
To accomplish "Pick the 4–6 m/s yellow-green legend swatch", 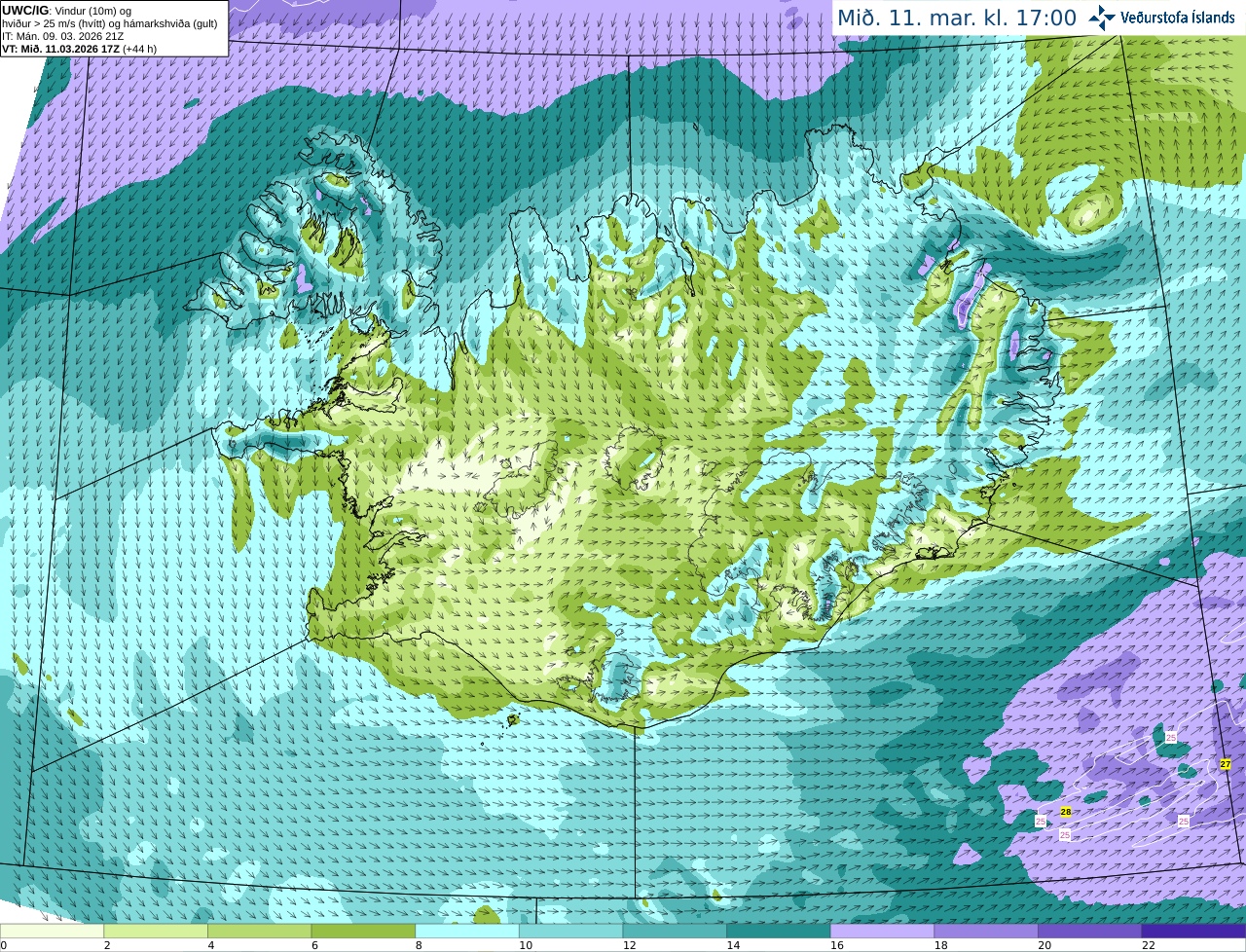I will point(260,932).
